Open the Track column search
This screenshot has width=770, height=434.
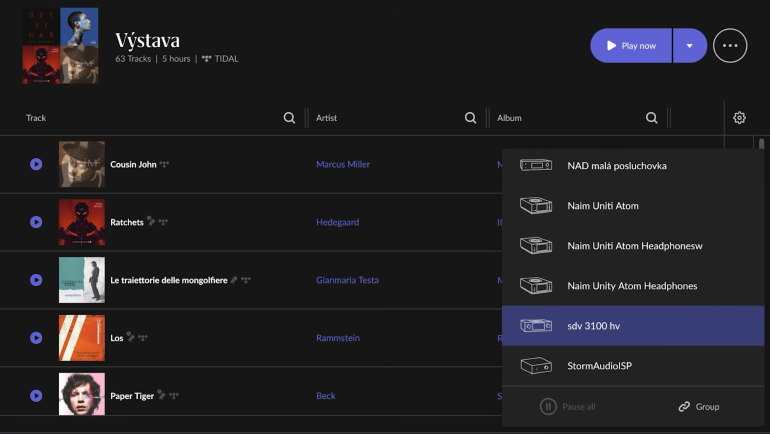click(x=289, y=118)
